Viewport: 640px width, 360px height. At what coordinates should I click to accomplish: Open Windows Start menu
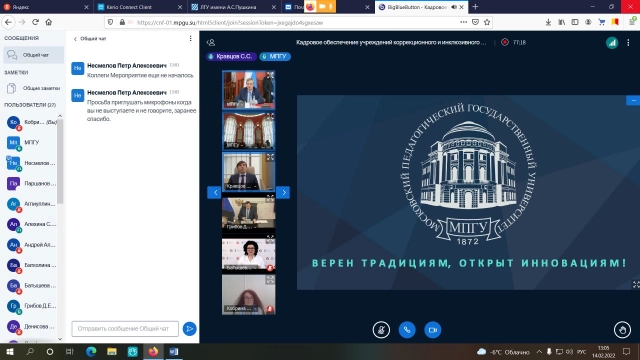click(10, 351)
